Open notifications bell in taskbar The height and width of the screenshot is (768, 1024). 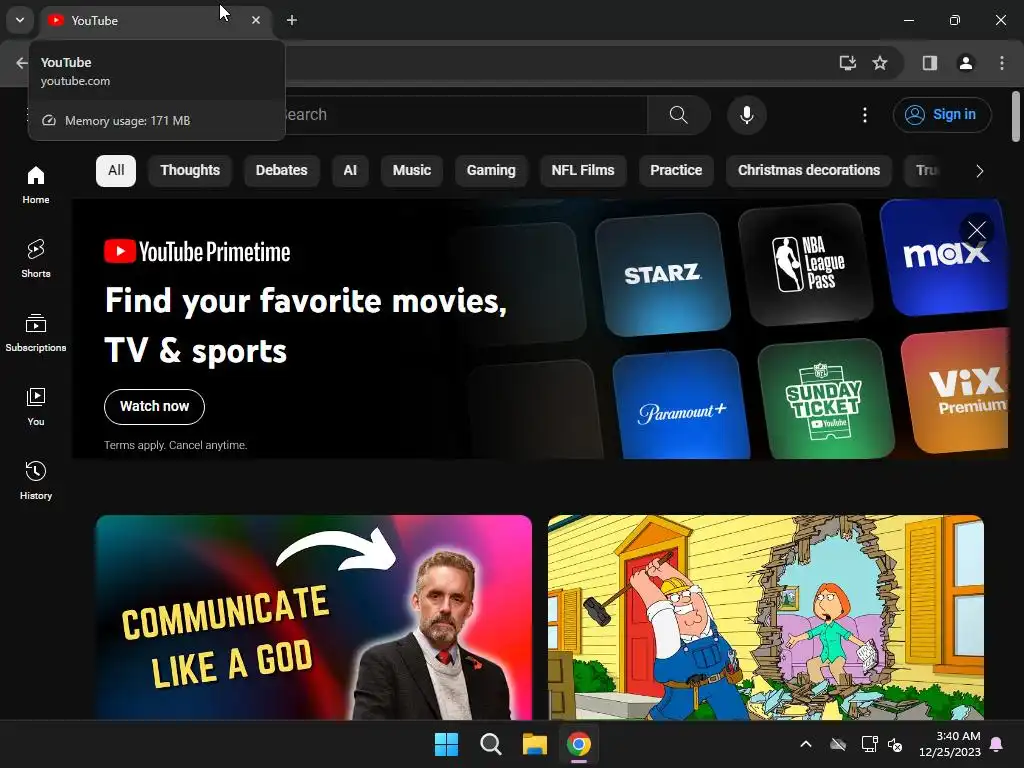coord(997,744)
